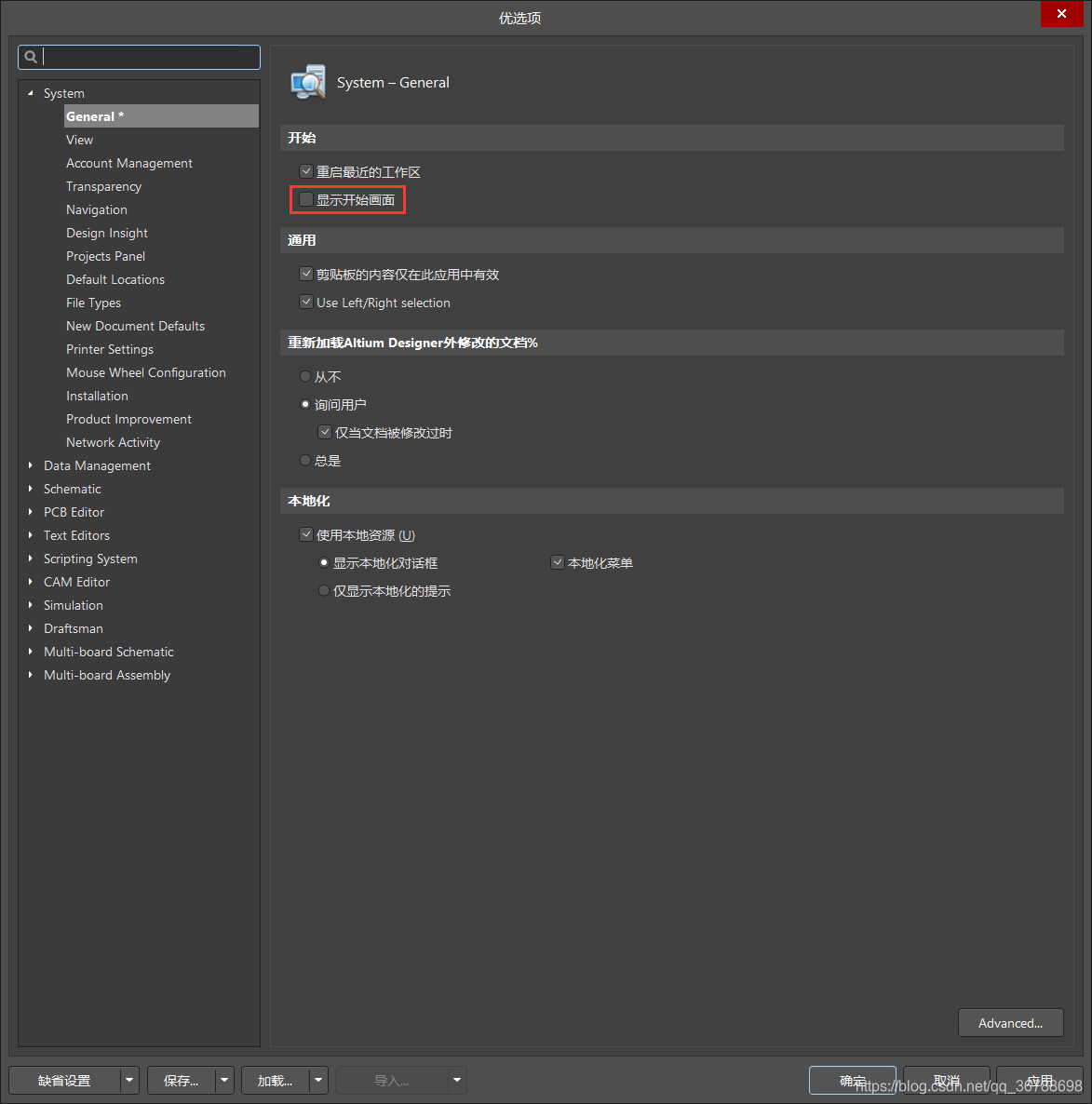Click the search magnifier icon
The height and width of the screenshot is (1104, 1092).
click(x=31, y=57)
